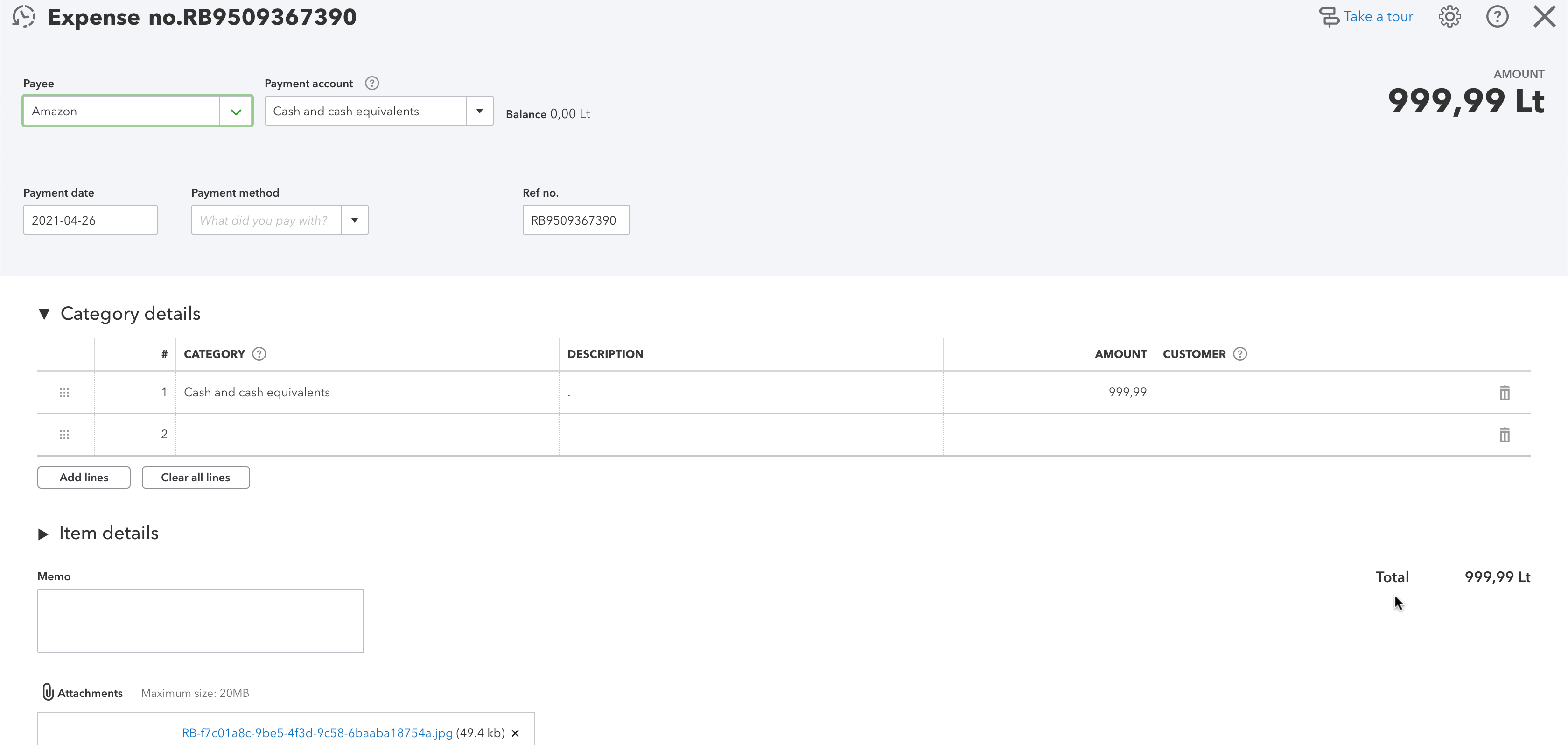The width and height of the screenshot is (1568, 745).
Task: Click the CUSTOMER column help icon
Action: click(x=1240, y=354)
